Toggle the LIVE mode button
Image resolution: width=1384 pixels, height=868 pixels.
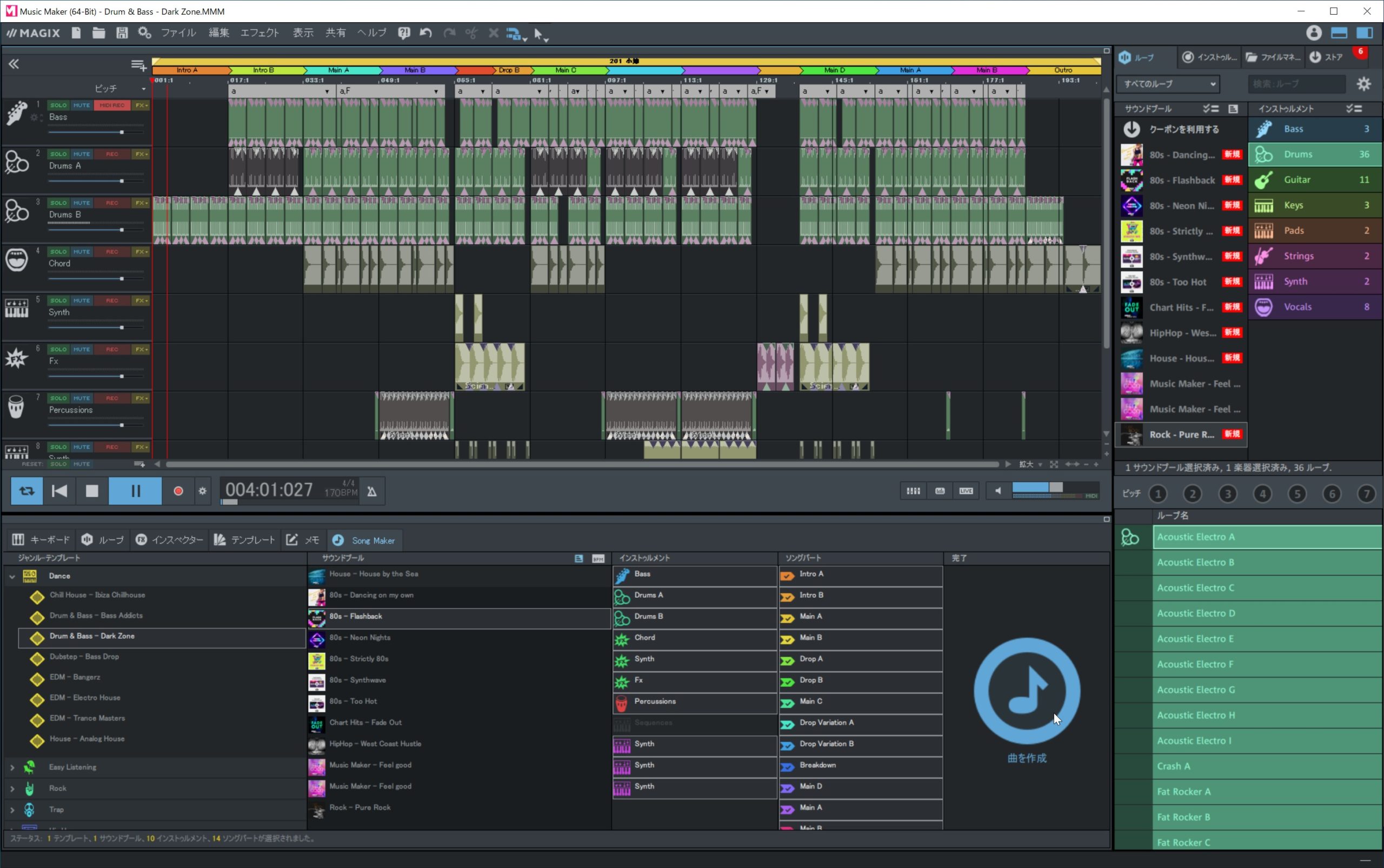(966, 491)
